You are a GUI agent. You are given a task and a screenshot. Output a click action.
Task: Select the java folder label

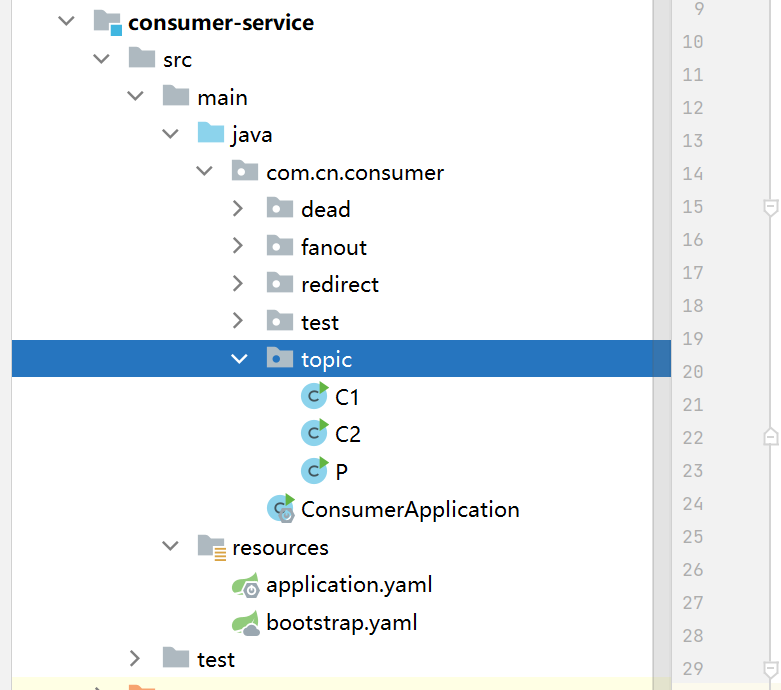[x=252, y=135]
